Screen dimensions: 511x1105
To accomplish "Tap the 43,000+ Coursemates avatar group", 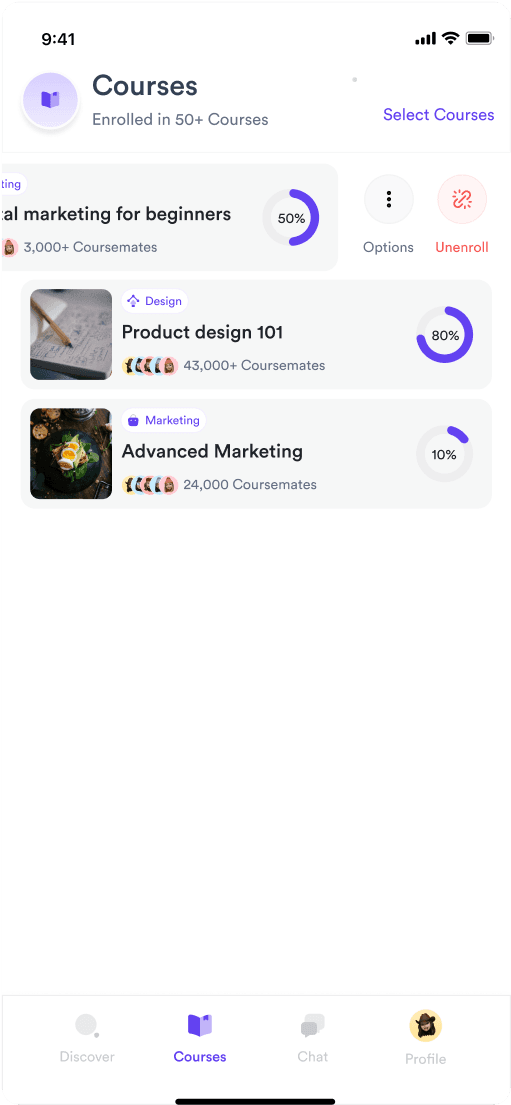I will tap(149, 365).
